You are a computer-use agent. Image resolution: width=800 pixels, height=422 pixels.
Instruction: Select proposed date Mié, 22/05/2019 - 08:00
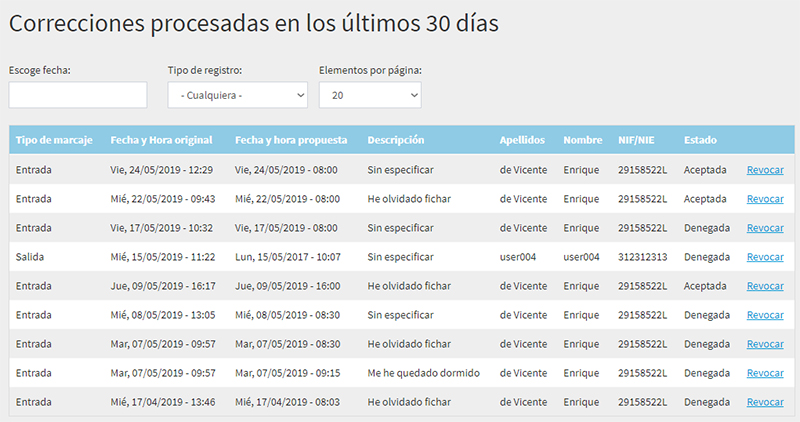tap(287, 199)
